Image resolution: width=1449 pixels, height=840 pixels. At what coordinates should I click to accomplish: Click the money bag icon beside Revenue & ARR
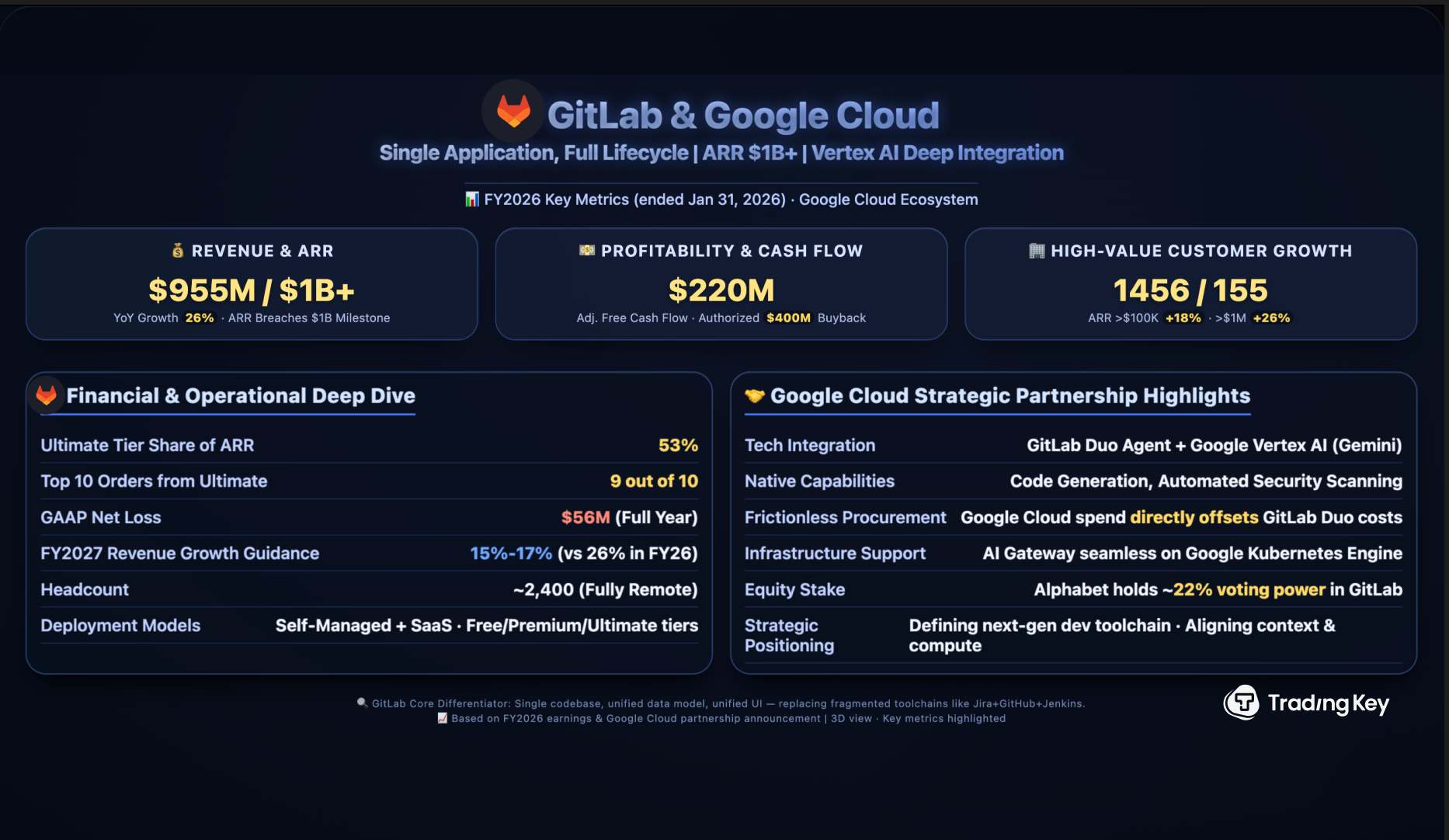point(178,251)
